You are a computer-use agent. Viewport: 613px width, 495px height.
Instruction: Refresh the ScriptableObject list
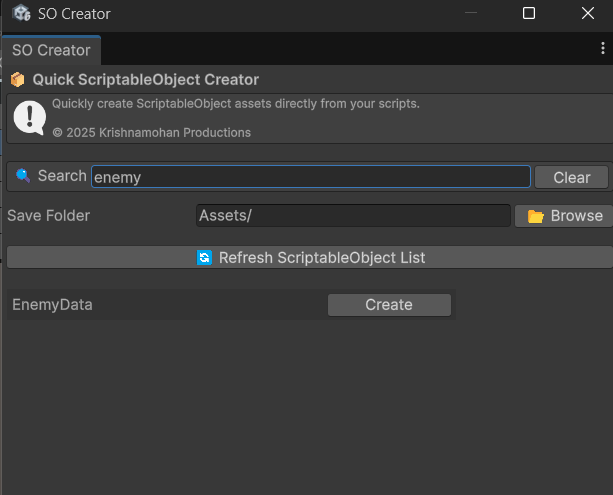click(312, 258)
